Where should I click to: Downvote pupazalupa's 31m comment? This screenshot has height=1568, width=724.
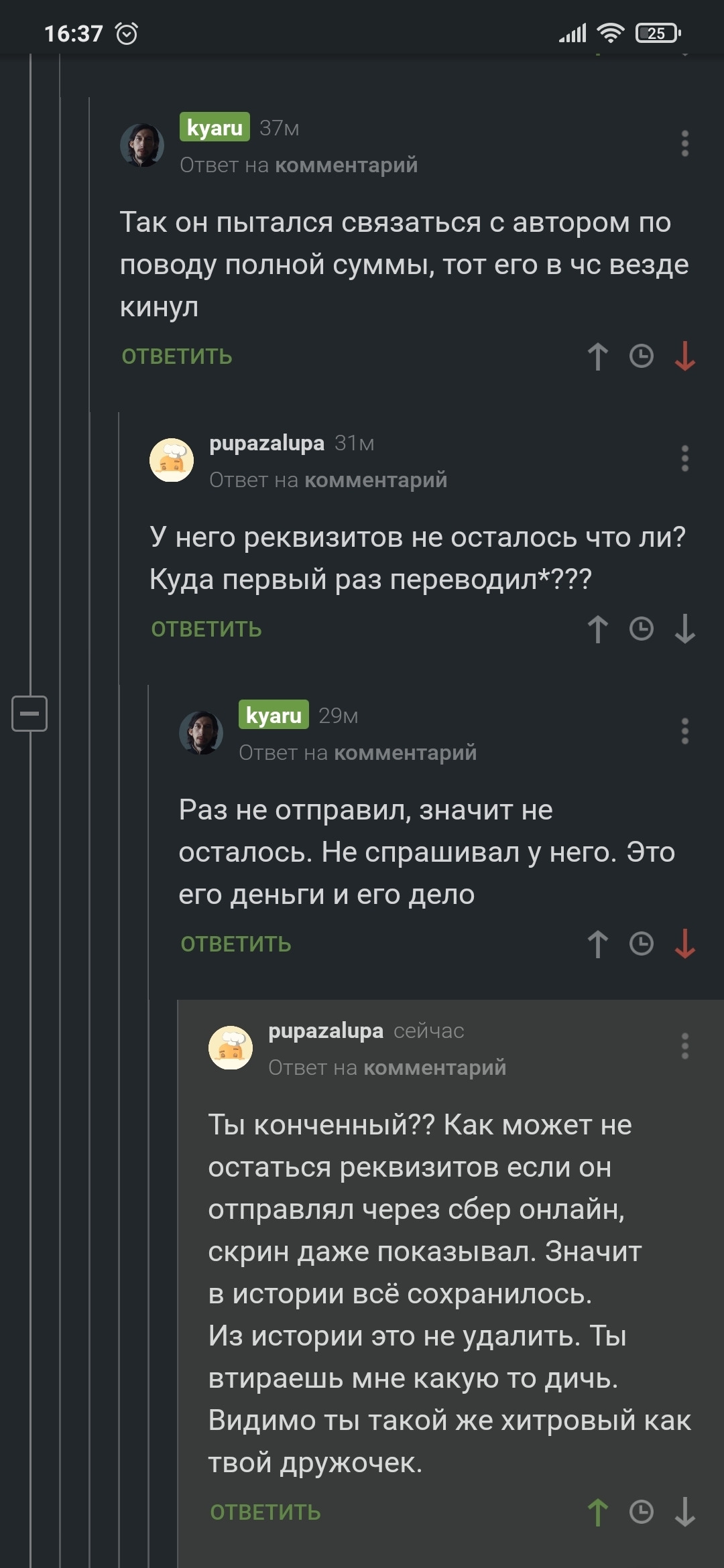pyautogui.click(x=684, y=629)
